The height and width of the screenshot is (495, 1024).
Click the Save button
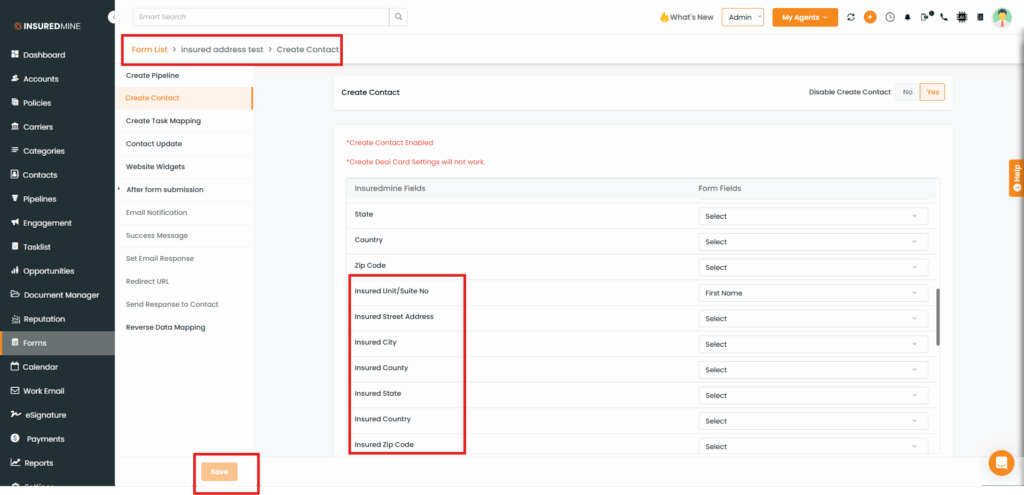pos(219,472)
